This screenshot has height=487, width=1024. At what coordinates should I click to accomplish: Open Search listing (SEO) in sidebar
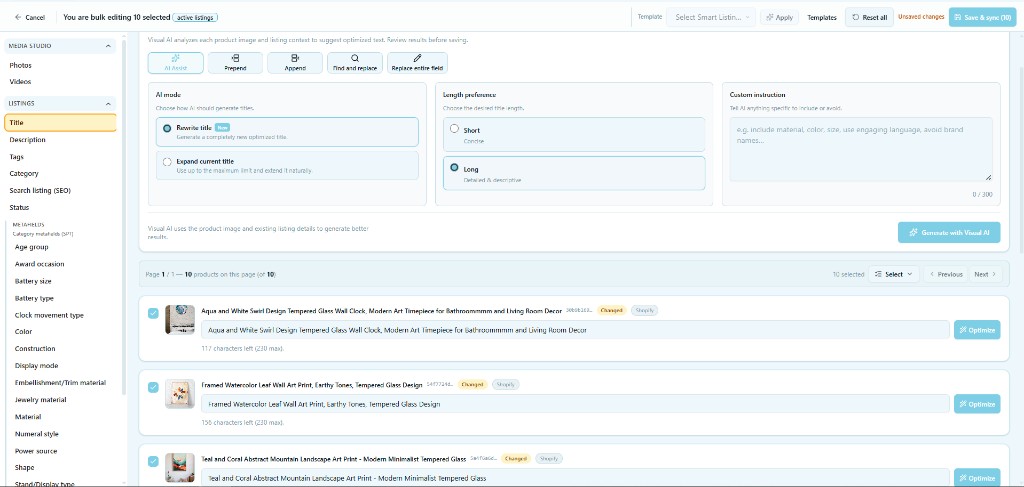pos(40,191)
